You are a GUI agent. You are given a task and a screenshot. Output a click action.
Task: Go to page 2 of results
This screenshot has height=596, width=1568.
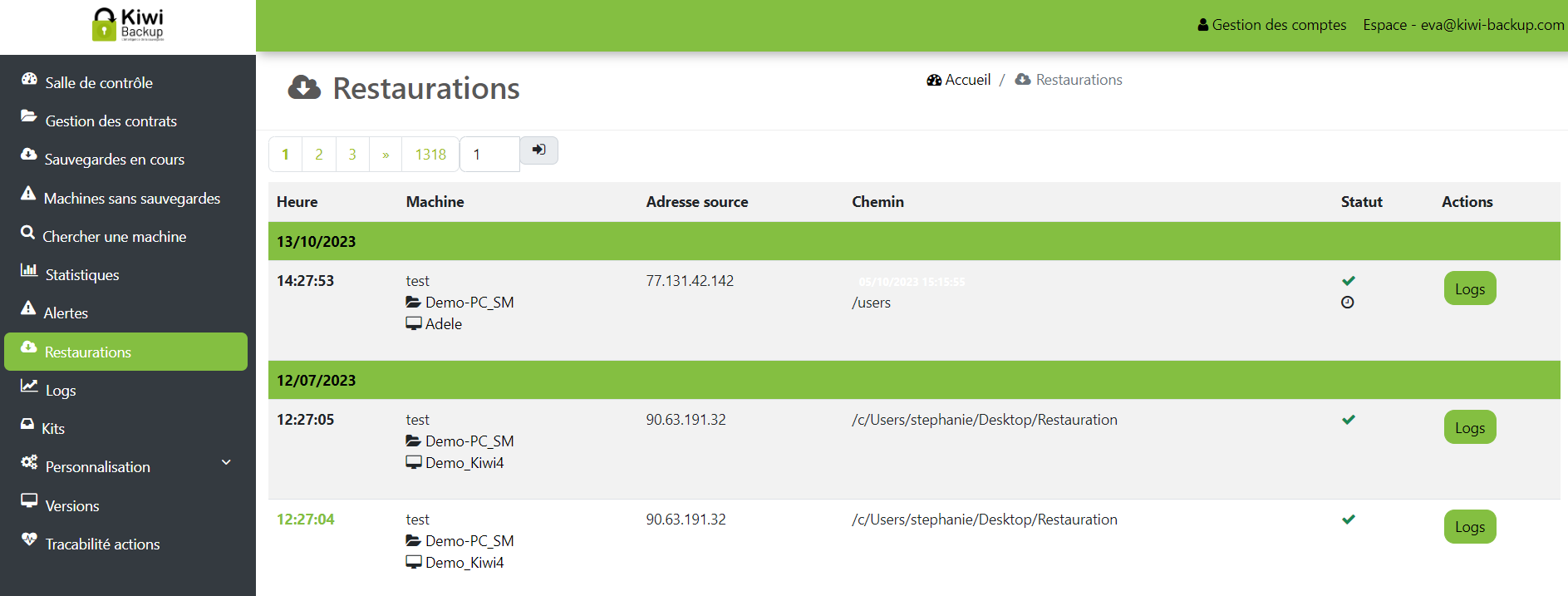tap(319, 154)
